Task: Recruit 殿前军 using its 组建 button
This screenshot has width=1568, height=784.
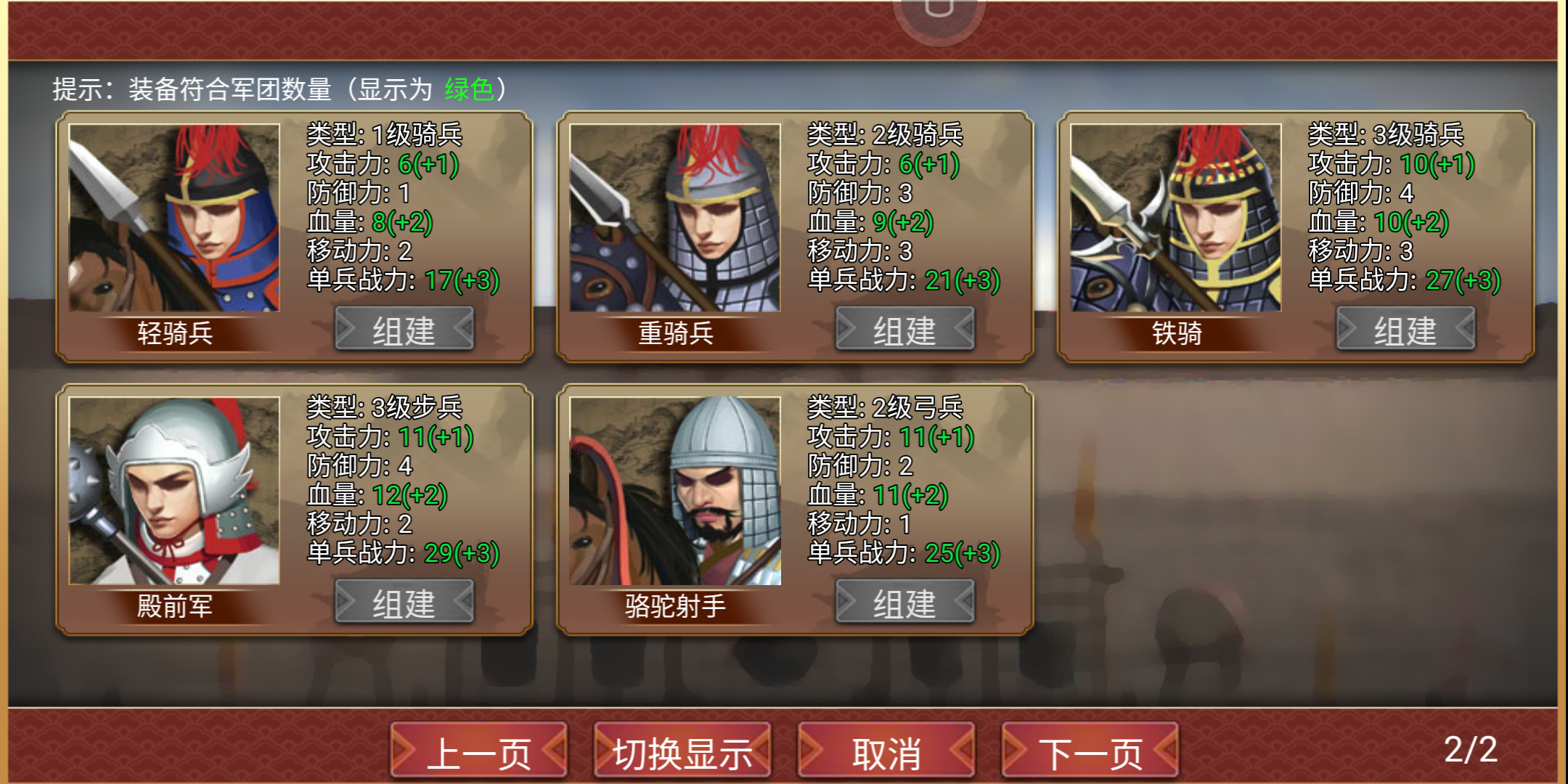Action: point(404,602)
